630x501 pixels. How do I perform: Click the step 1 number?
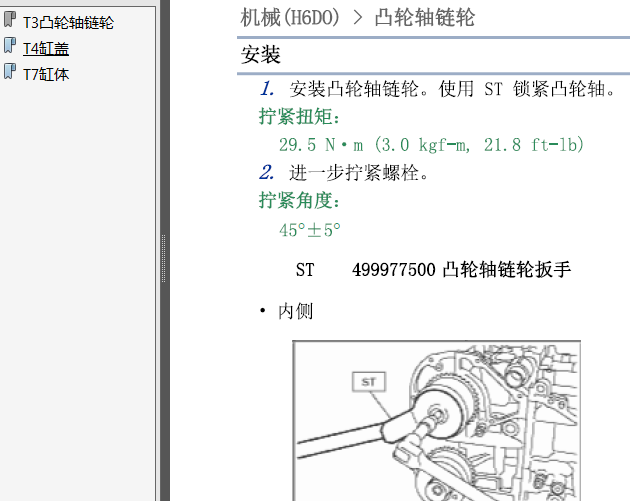click(x=267, y=88)
